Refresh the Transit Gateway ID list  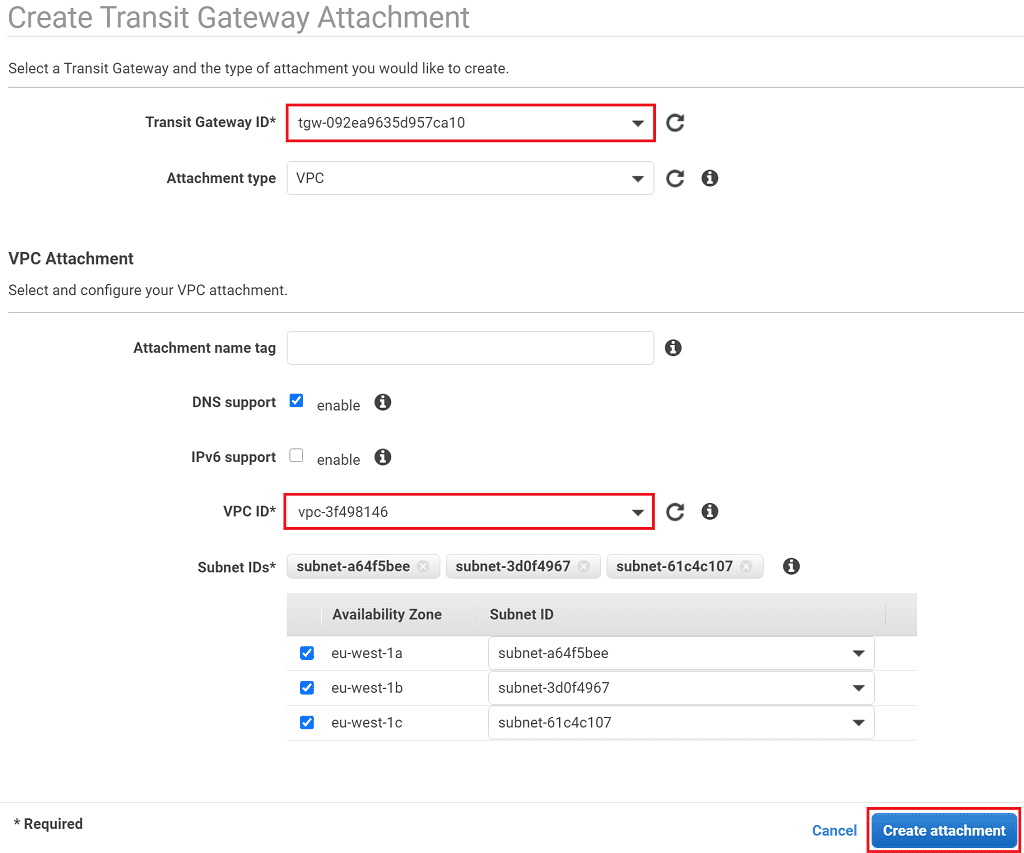(x=675, y=123)
